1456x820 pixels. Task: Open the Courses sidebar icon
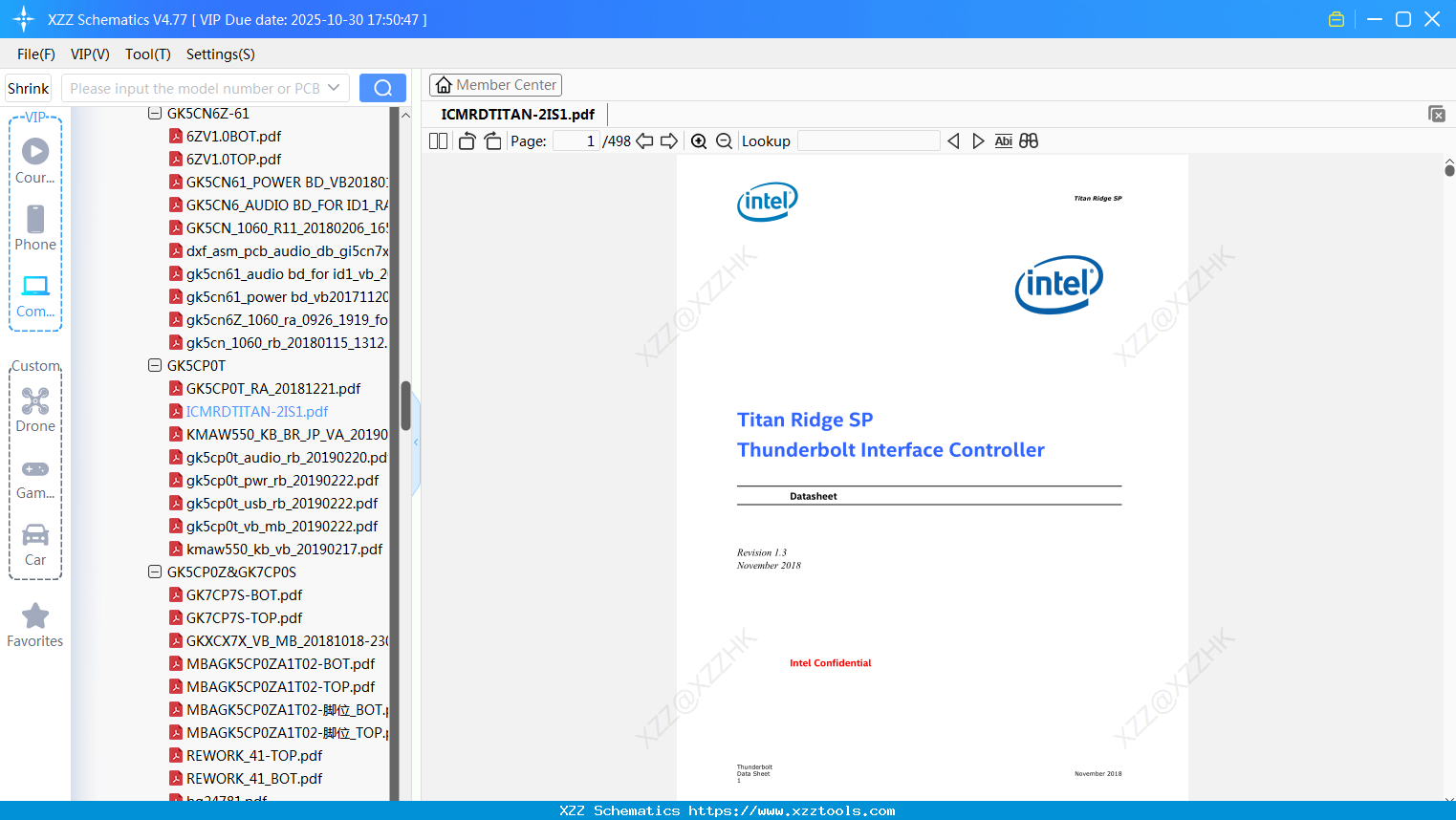pos(35,151)
